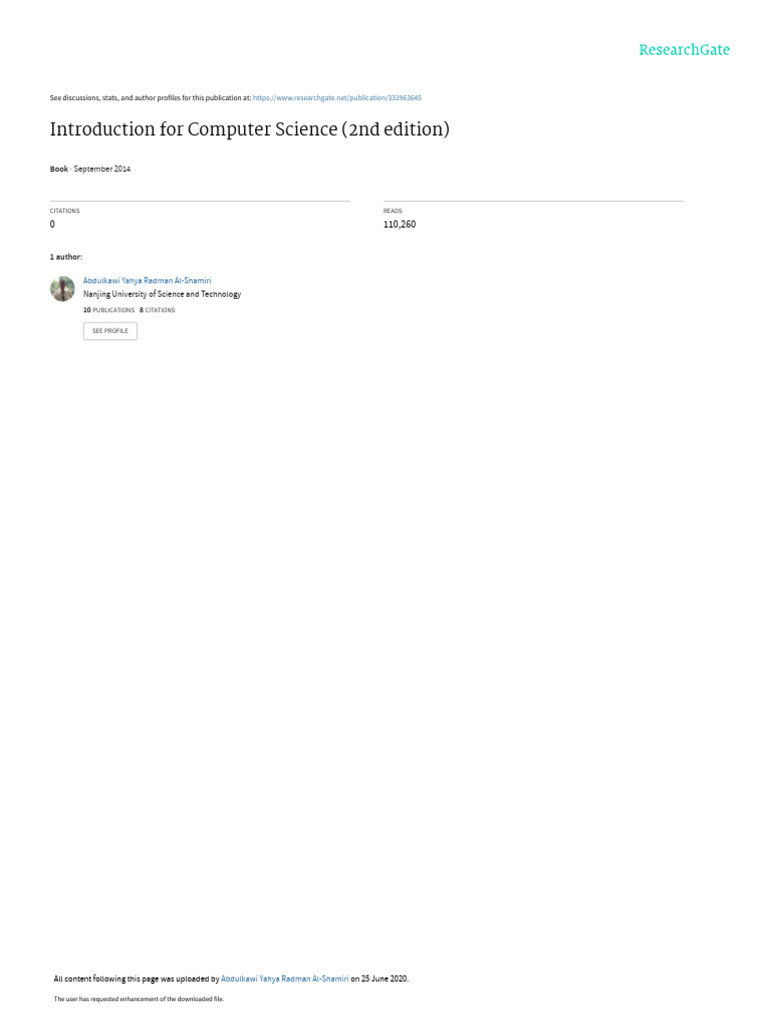
Task: Click the SEE PROFILE button
Action: point(110,331)
